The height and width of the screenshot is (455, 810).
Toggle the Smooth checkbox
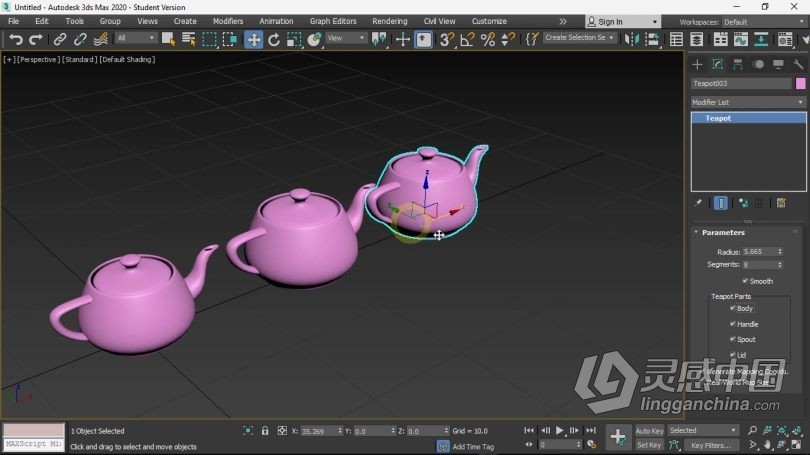pos(745,281)
